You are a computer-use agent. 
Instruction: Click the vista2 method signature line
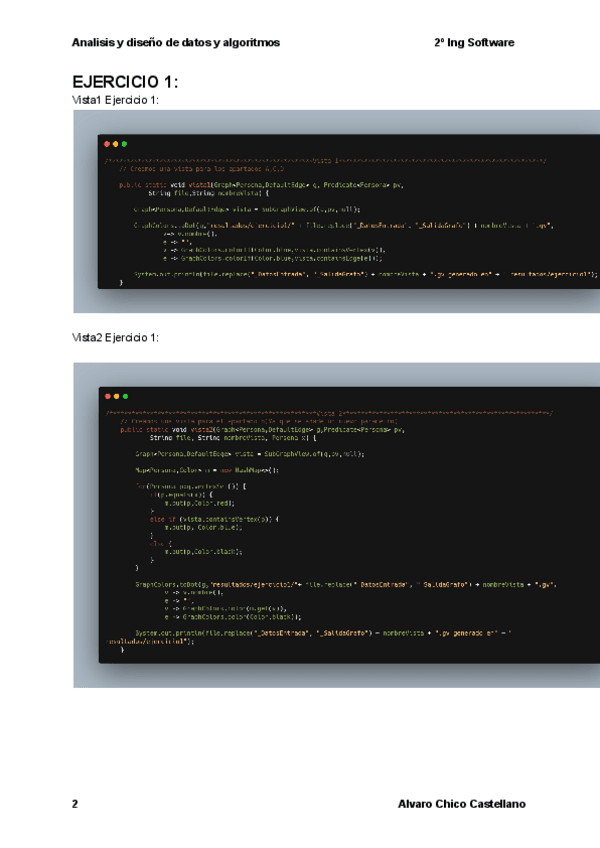tap(258, 430)
